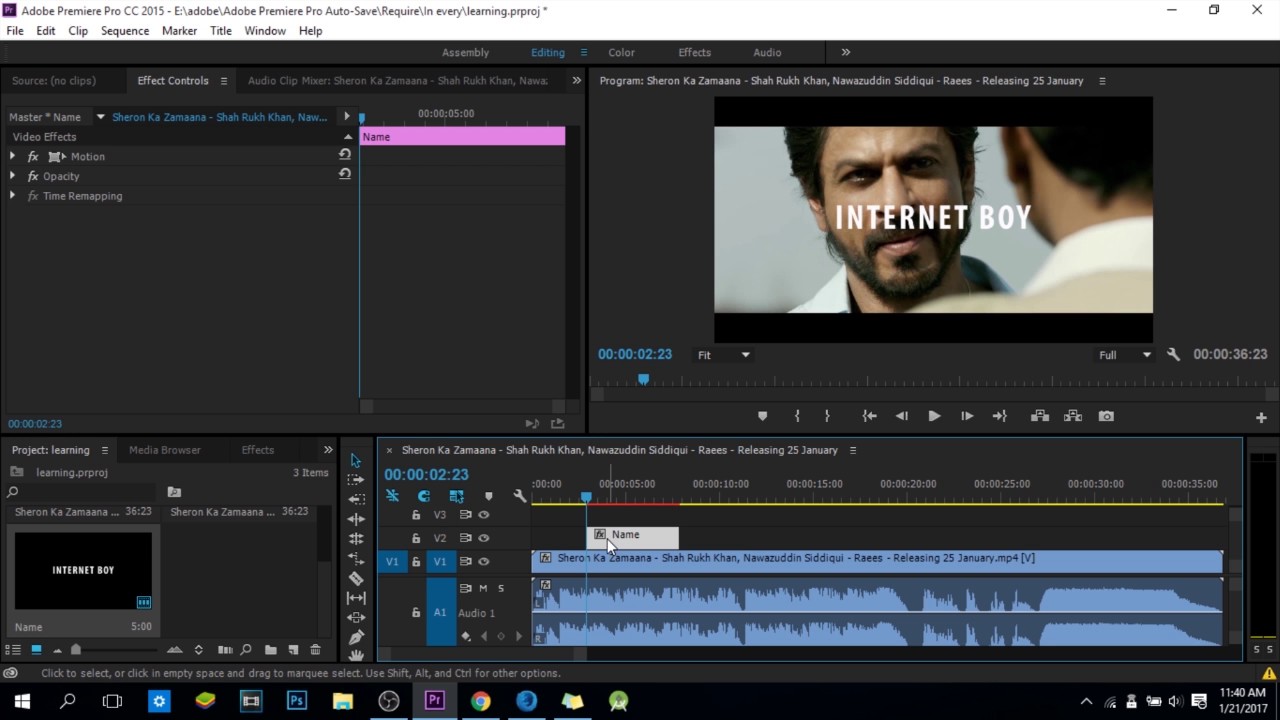
Task: Switch to the Media Browser tab
Action: [165, 450]
